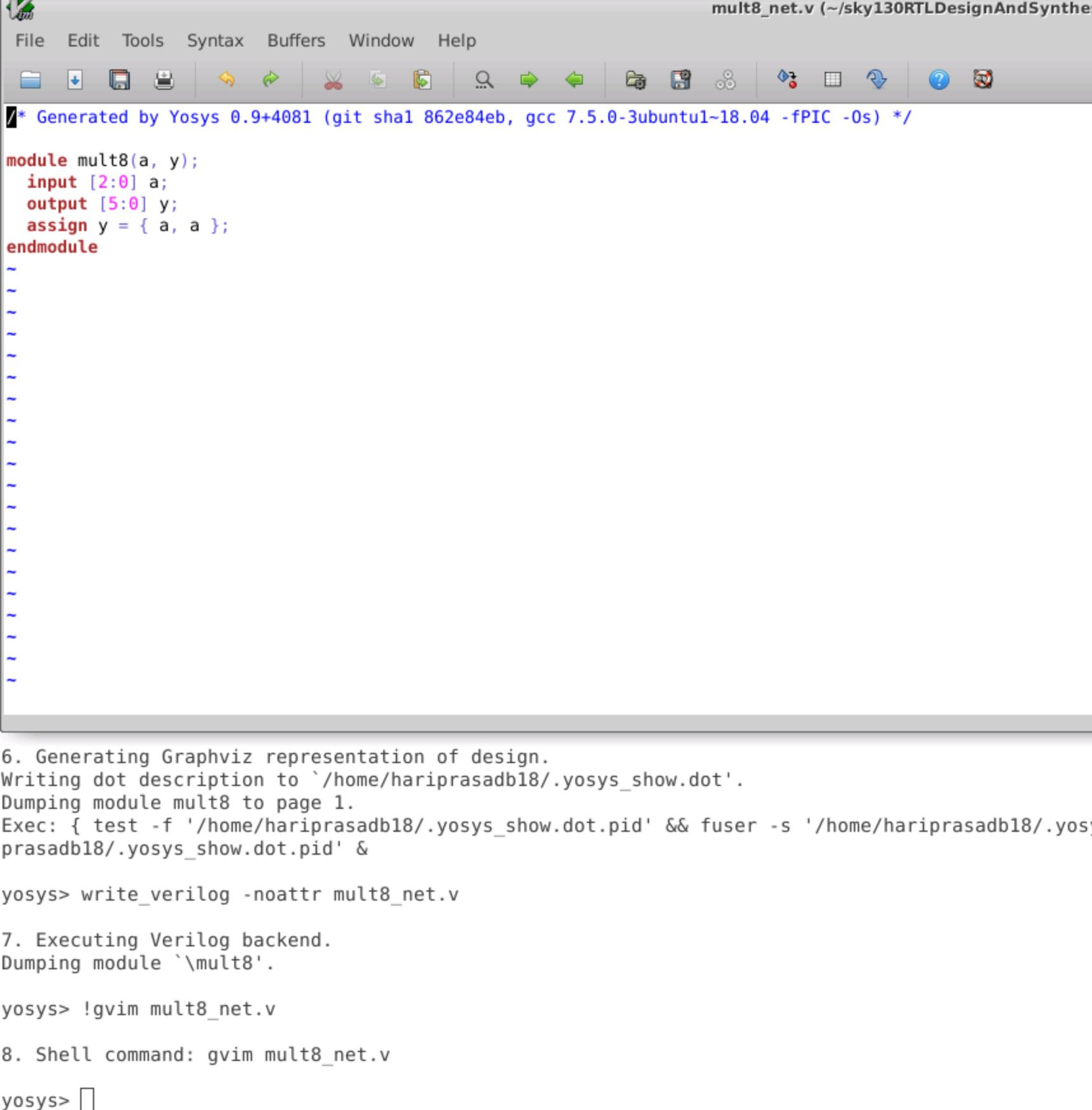Open Find and Replace via the magnifier icon
Screen dimensions: 1092x1110
484,80
